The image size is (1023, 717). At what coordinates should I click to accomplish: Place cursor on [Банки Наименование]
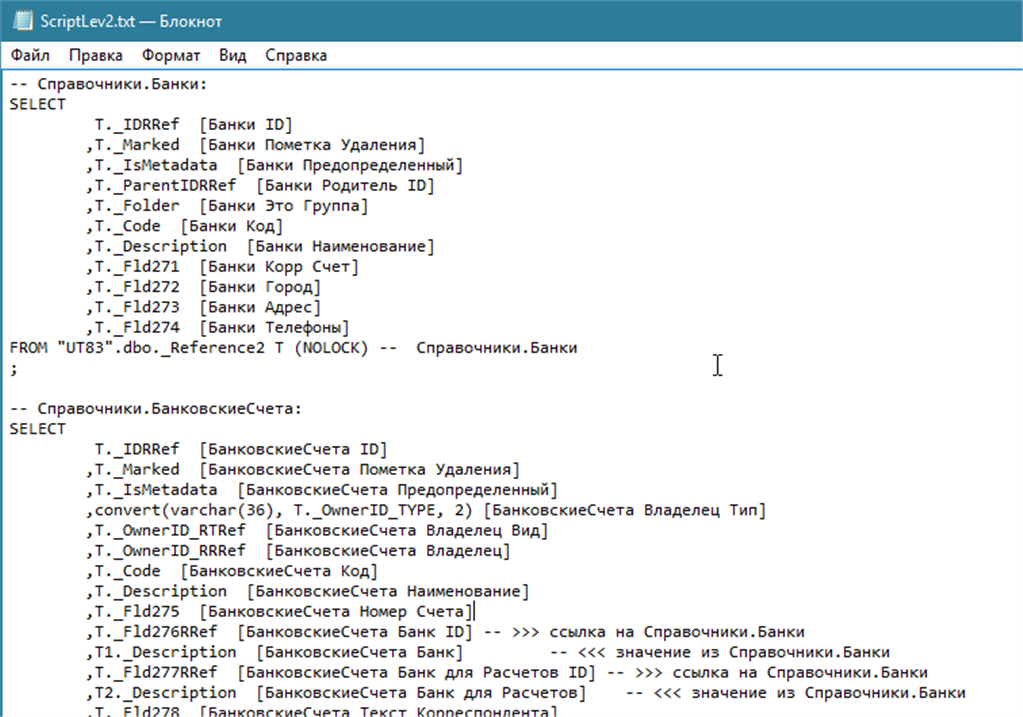[341, 247]
